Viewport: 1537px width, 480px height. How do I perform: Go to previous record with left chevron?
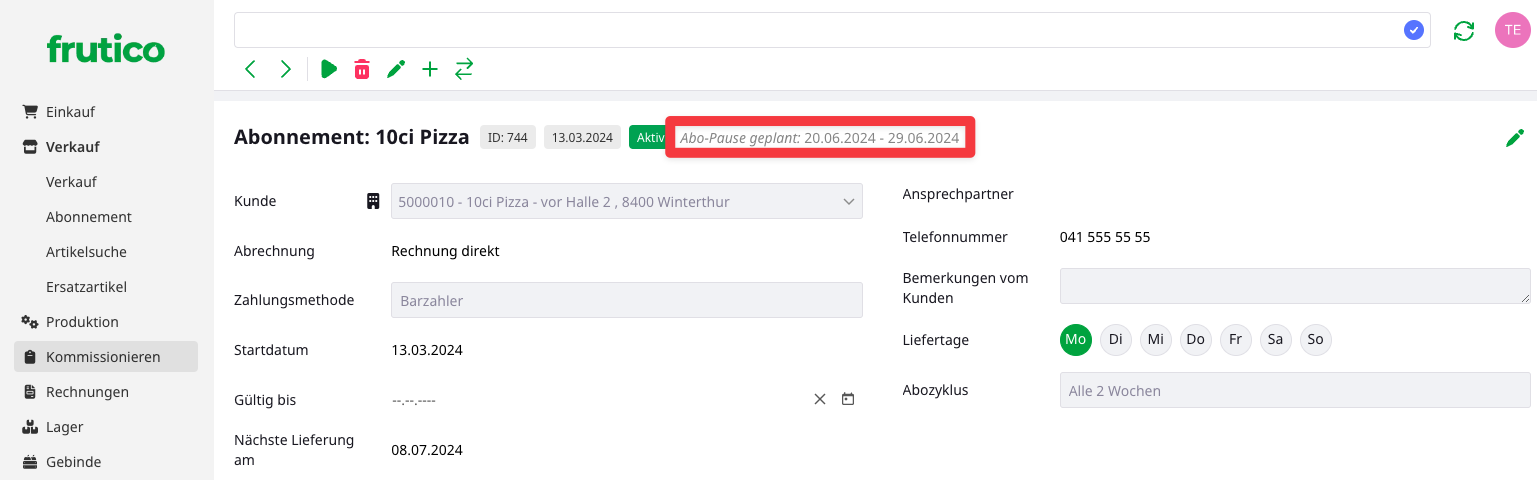point(250,69)
